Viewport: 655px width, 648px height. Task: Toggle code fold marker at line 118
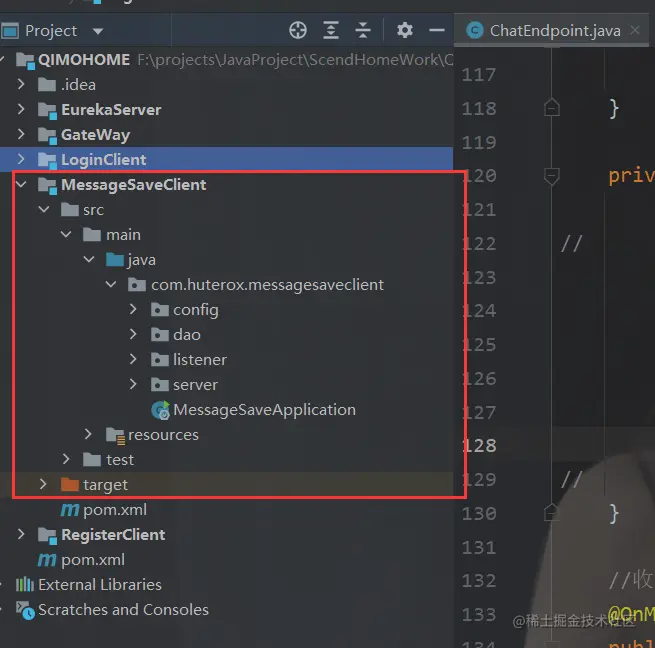tap(552, 108)
